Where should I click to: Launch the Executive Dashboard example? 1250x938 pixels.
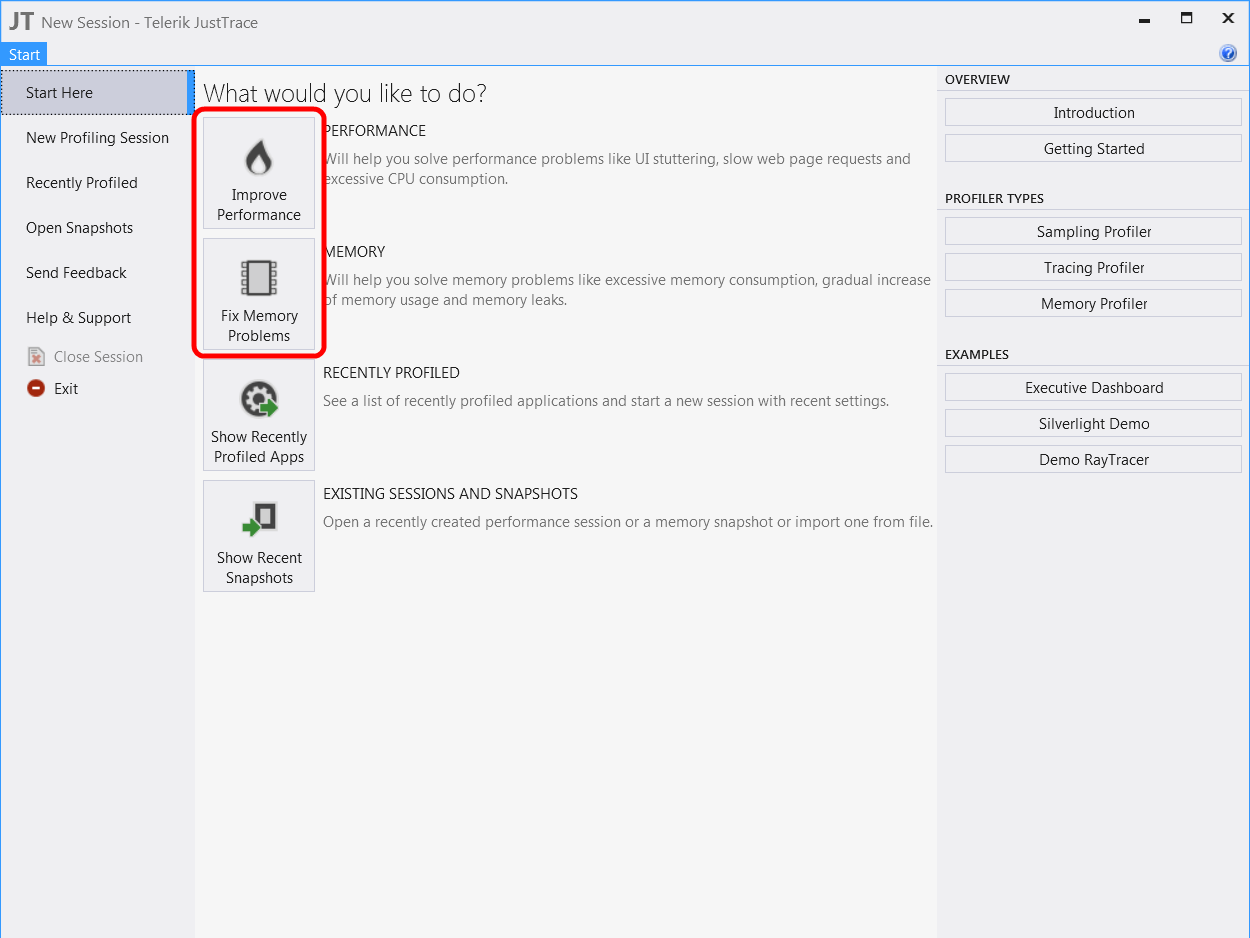pyautogui.click(x=1093, y=388)
